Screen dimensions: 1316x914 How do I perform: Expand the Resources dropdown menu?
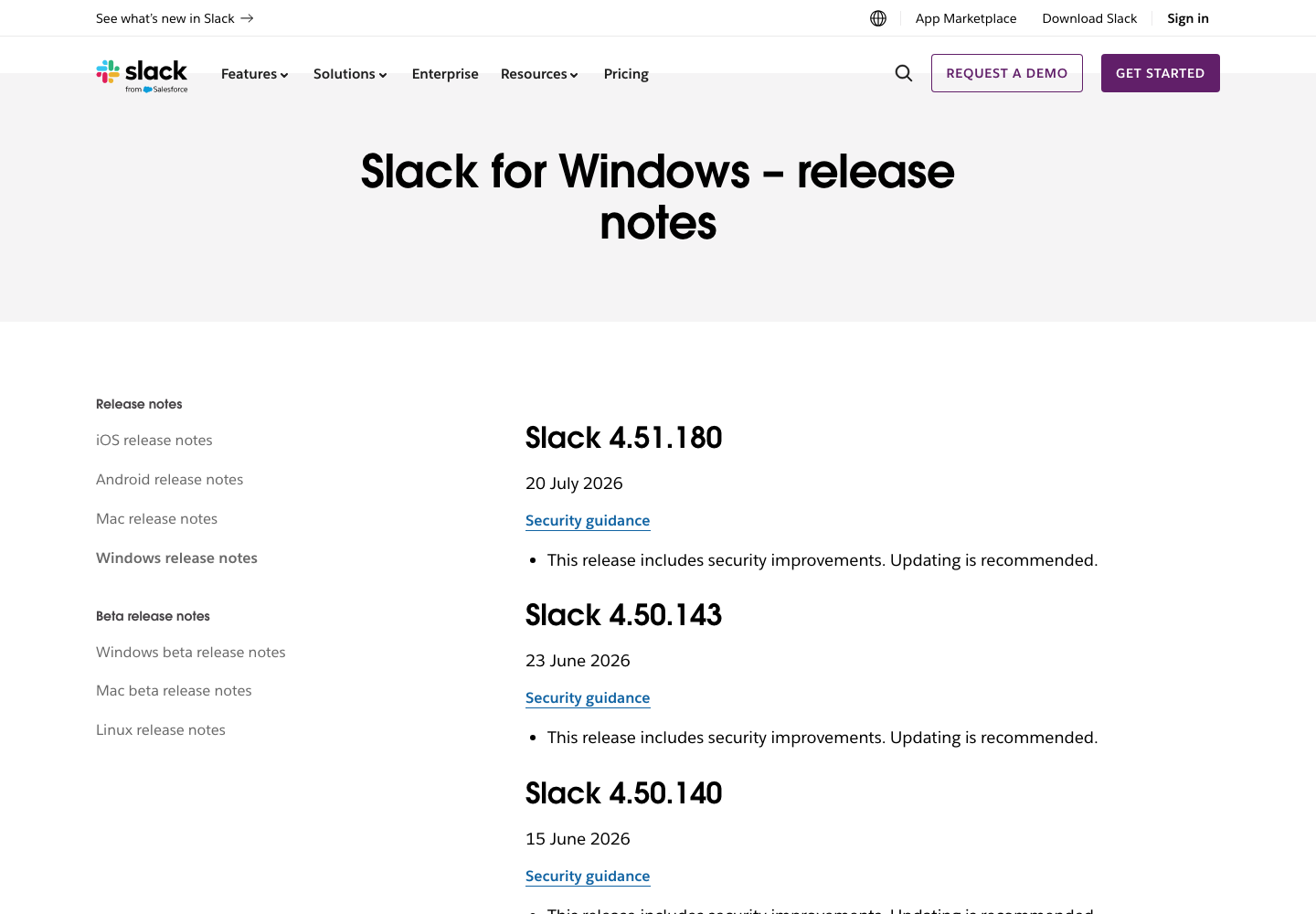tap(539, 74)
